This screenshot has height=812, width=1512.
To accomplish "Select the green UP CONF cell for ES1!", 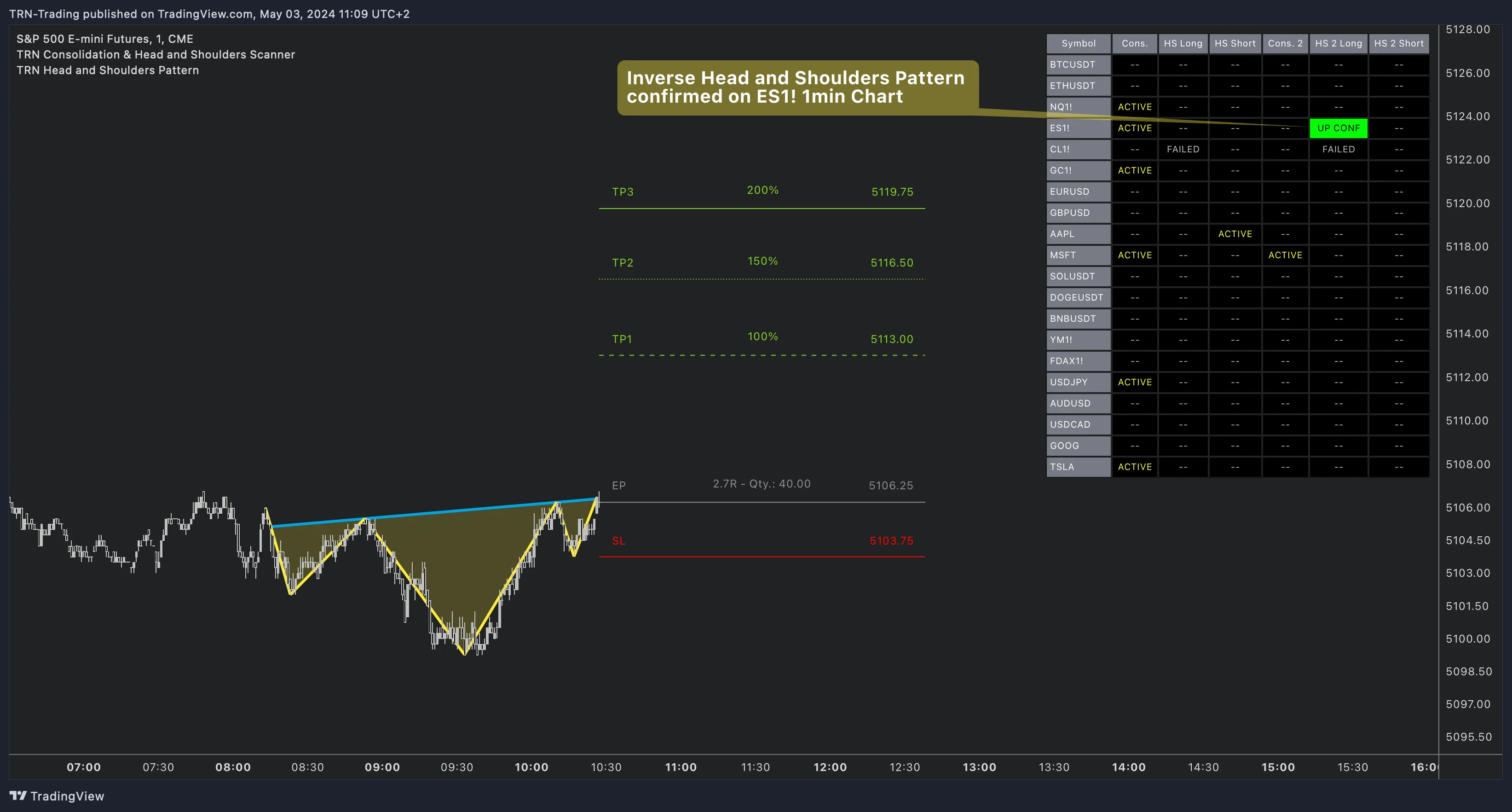I will pos(1339,128).
